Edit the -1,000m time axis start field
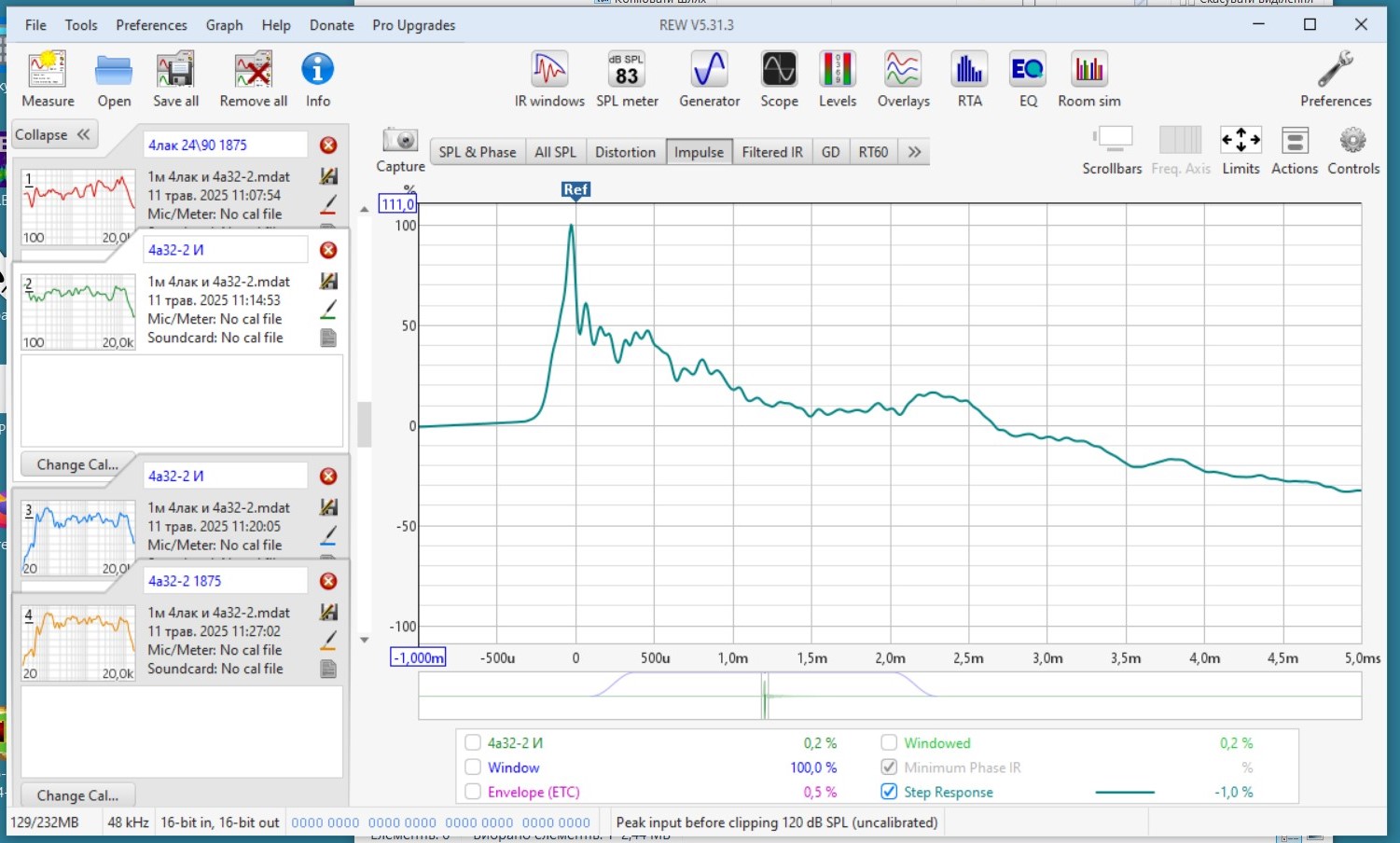 click(x=418, y=657)
